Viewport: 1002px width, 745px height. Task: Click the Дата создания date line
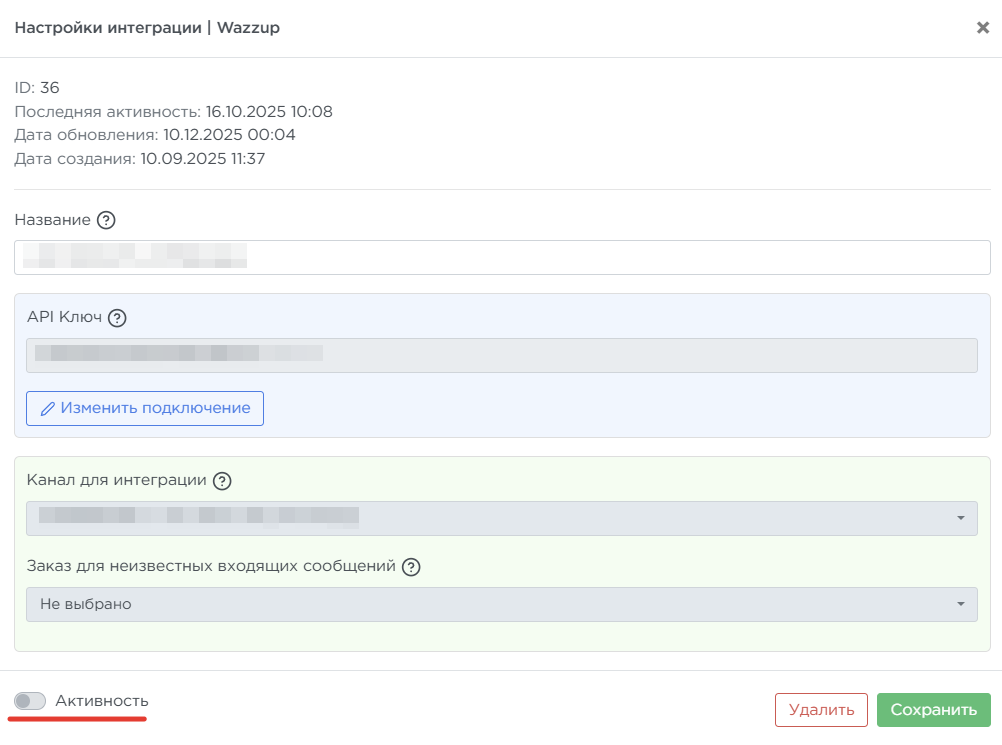coord(139,158)
